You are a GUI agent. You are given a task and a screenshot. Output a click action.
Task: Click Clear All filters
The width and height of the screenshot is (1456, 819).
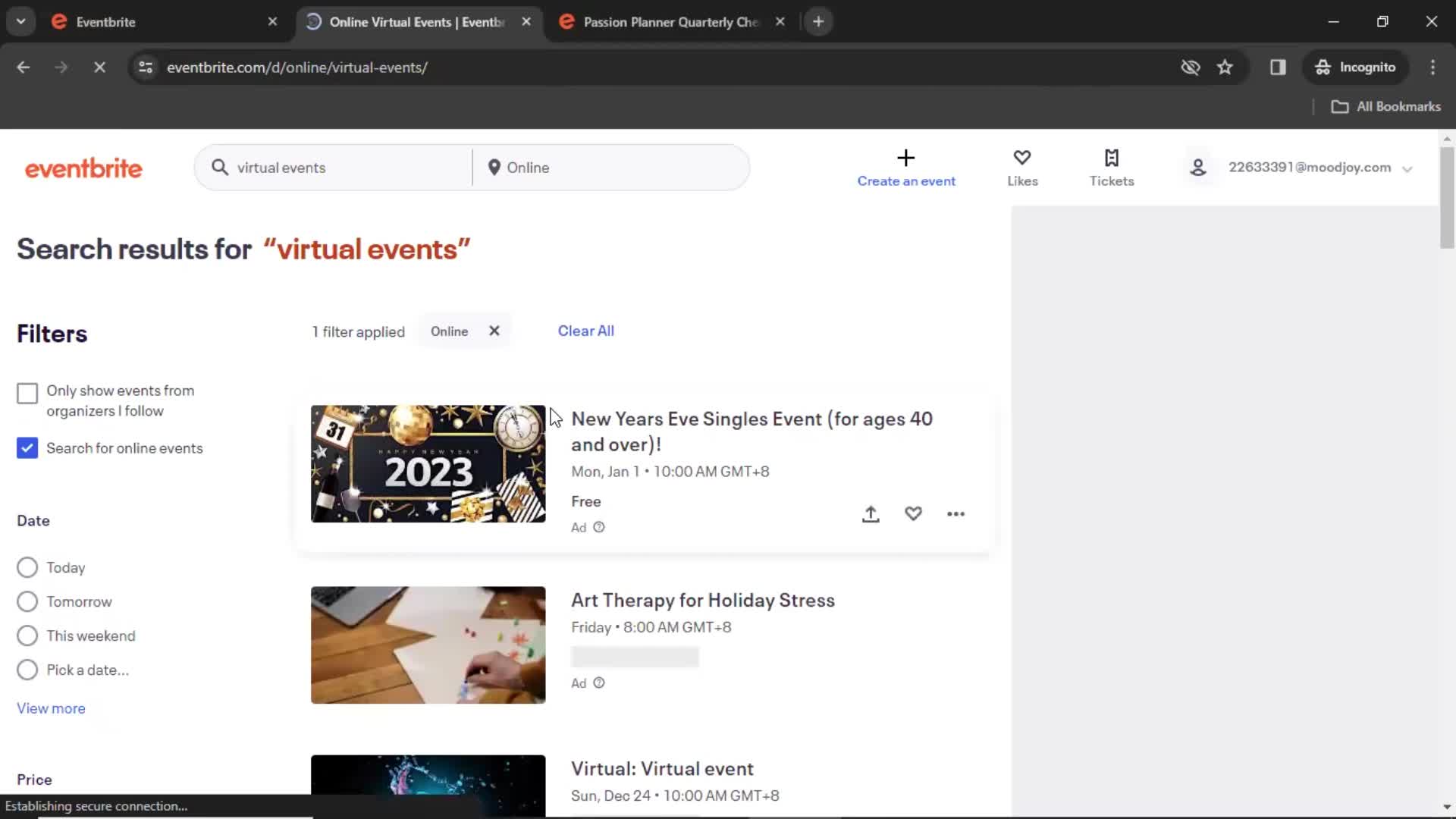pos(586,331)
